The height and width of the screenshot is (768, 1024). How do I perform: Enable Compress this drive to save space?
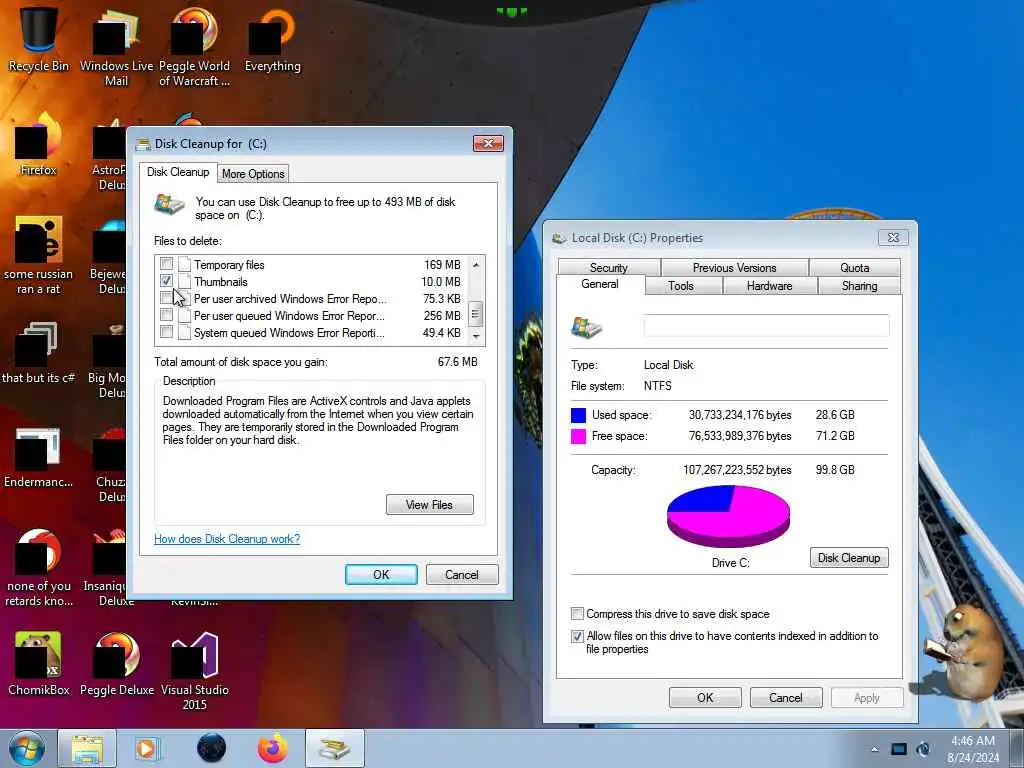[x=577, y=614]
